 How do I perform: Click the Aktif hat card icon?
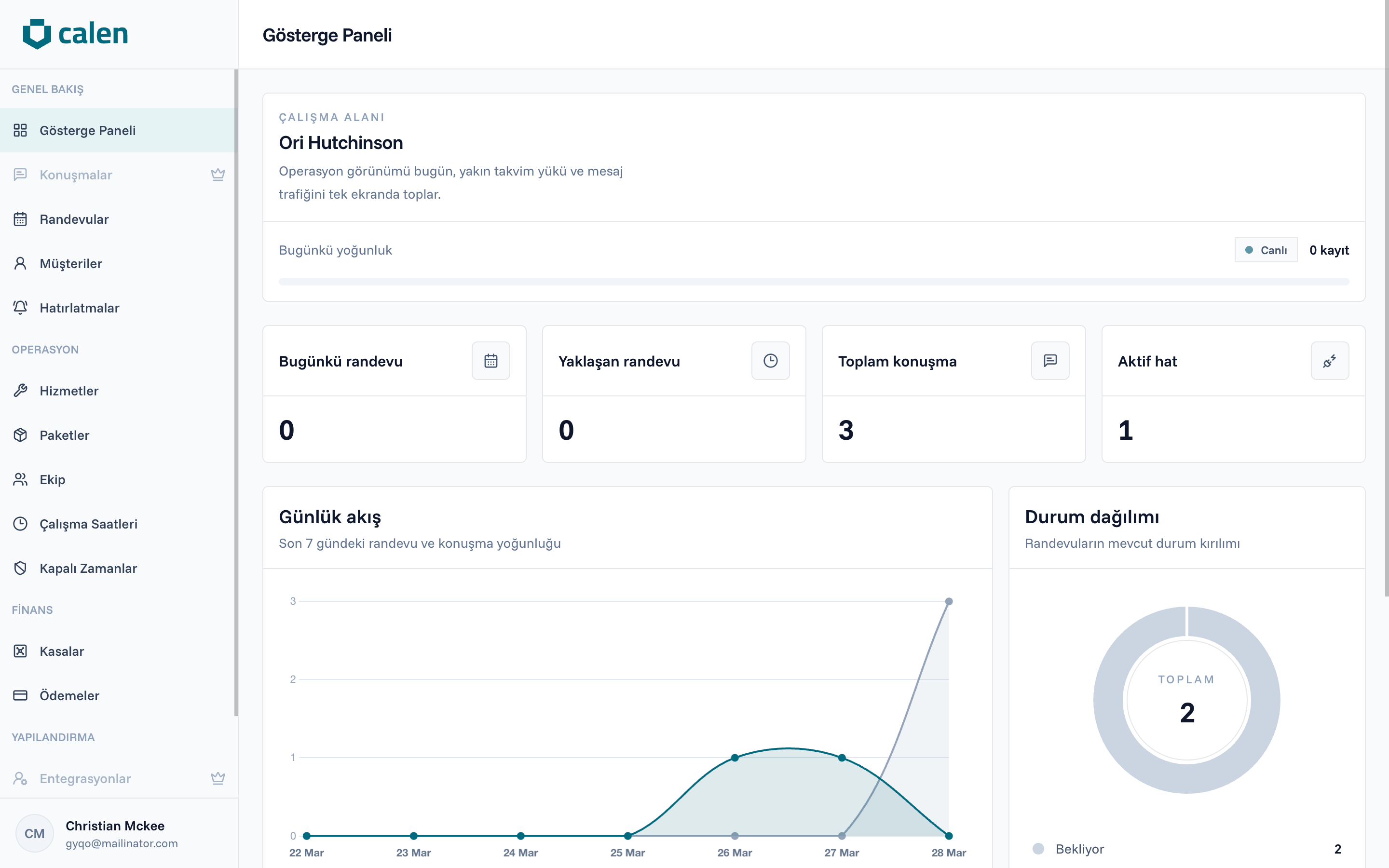point(1331,361)
